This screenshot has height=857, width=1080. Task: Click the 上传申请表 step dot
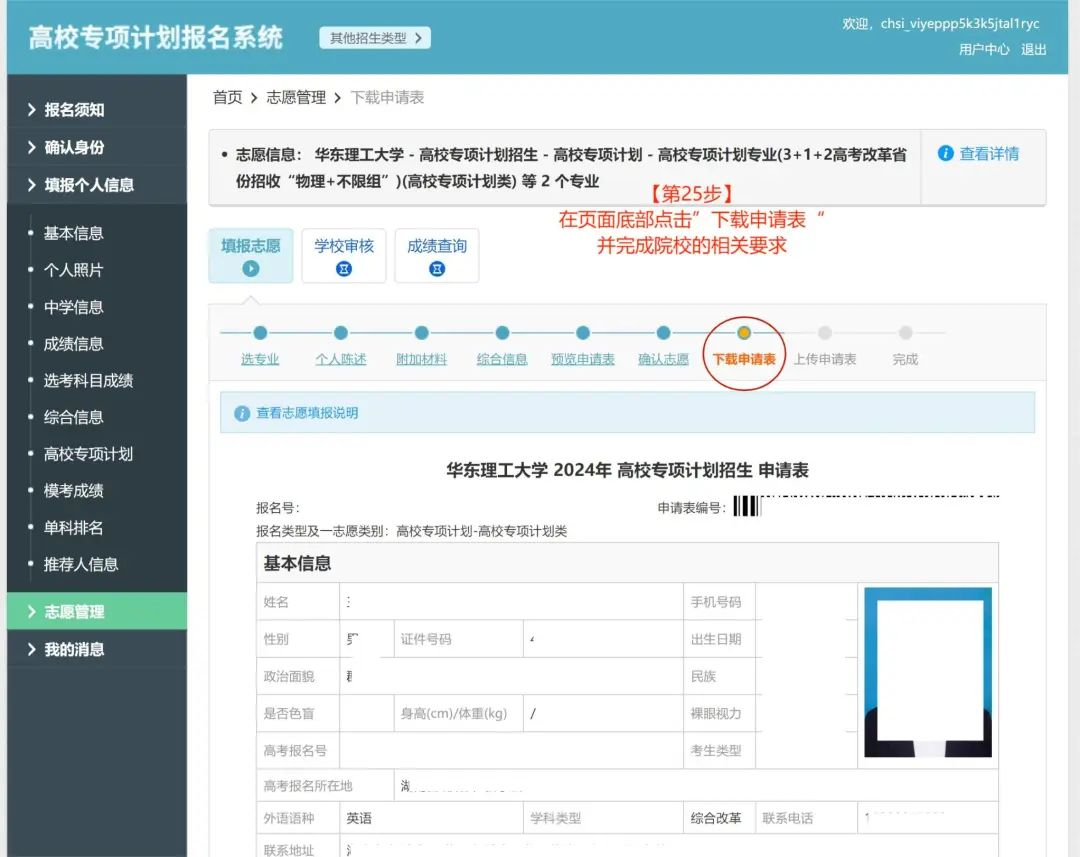click(x=824, y=332)
